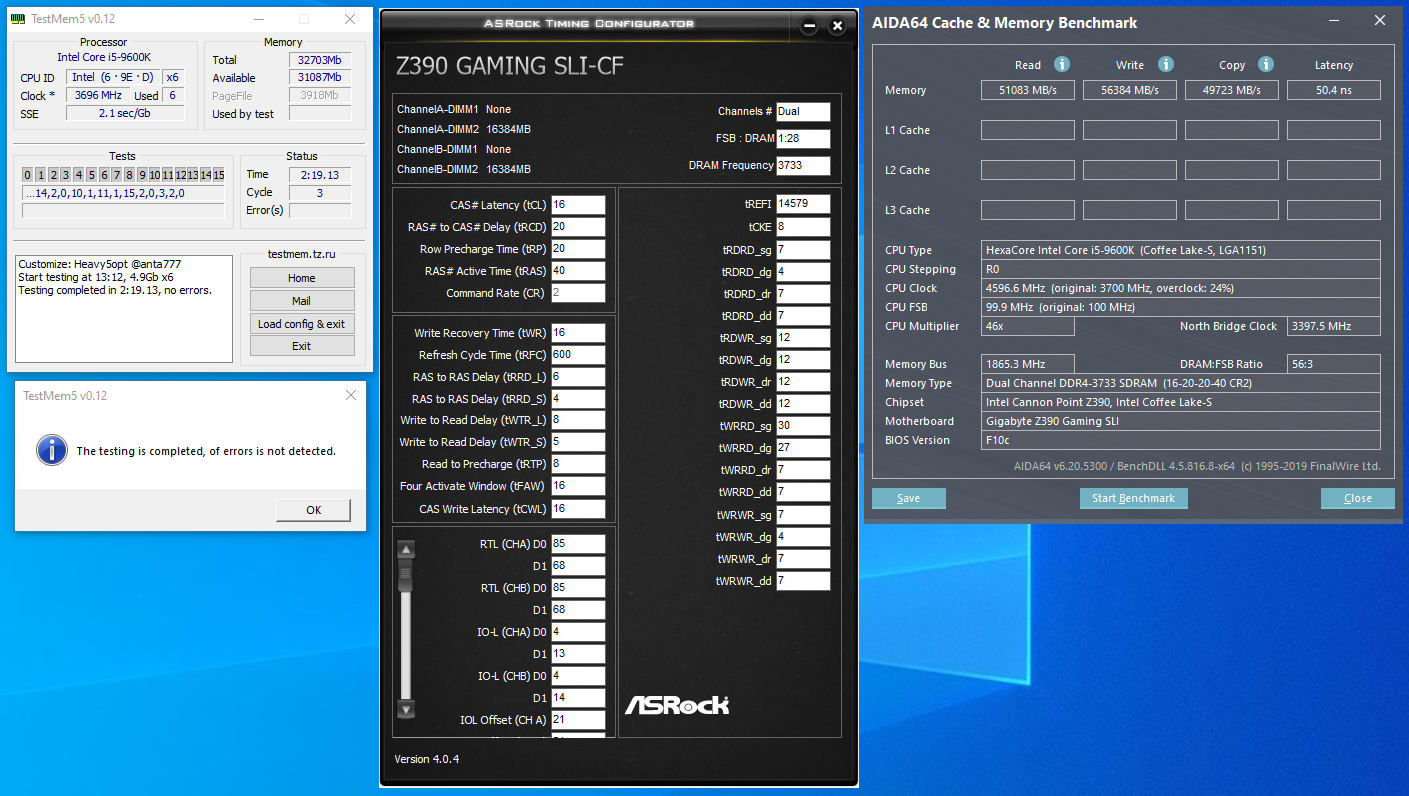This screenshot has width=1409, height=796.
Task: Click the info icon next to Read
Action: (x=1062, y=64)
